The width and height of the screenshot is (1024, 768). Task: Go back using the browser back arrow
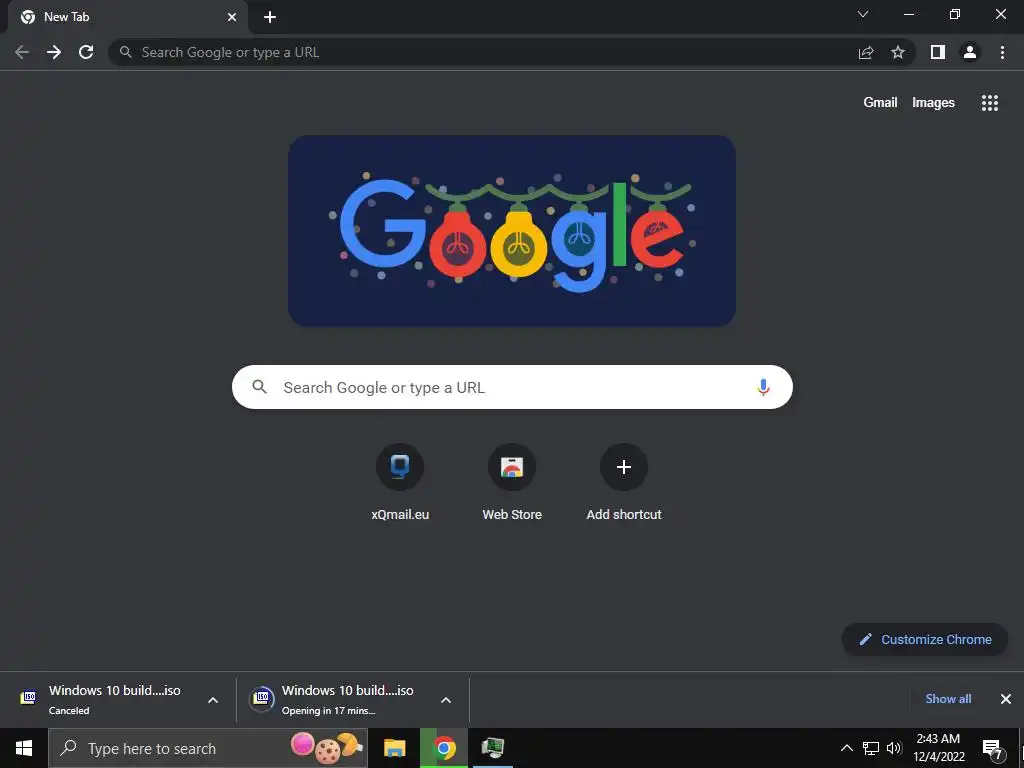click(x=22, y=52)
